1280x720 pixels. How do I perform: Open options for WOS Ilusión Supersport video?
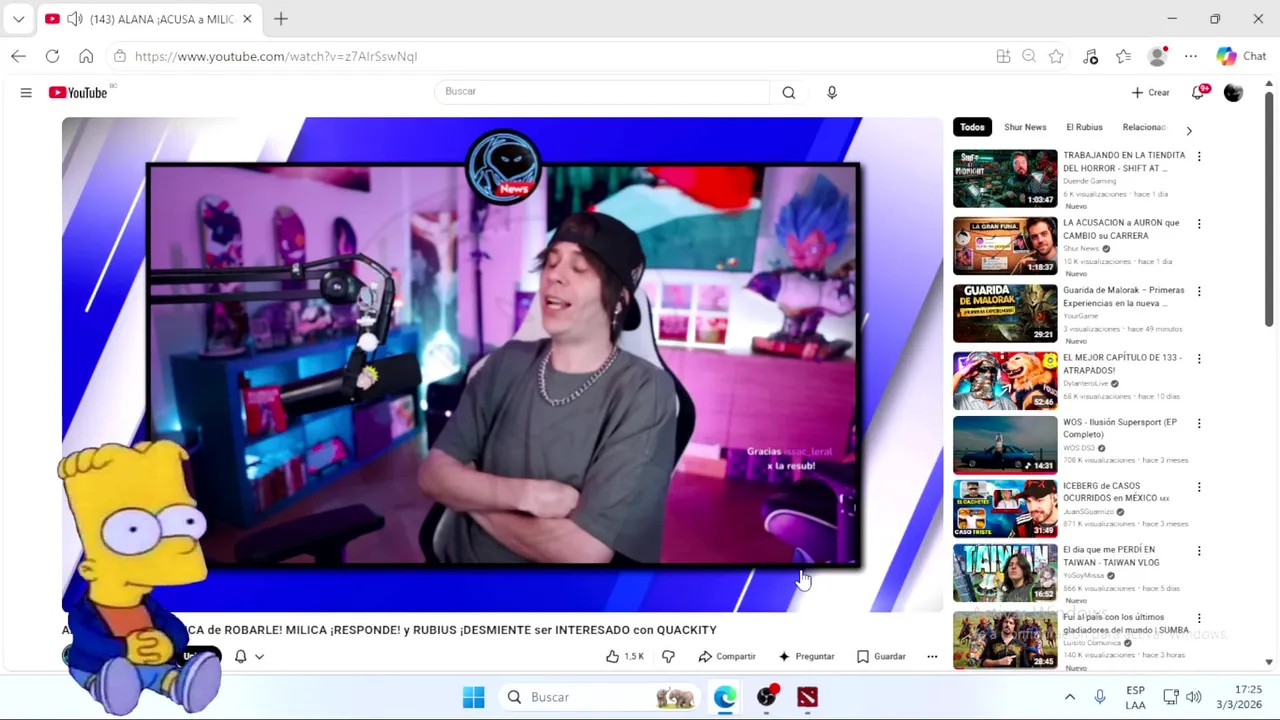[x=1199, y=423]
